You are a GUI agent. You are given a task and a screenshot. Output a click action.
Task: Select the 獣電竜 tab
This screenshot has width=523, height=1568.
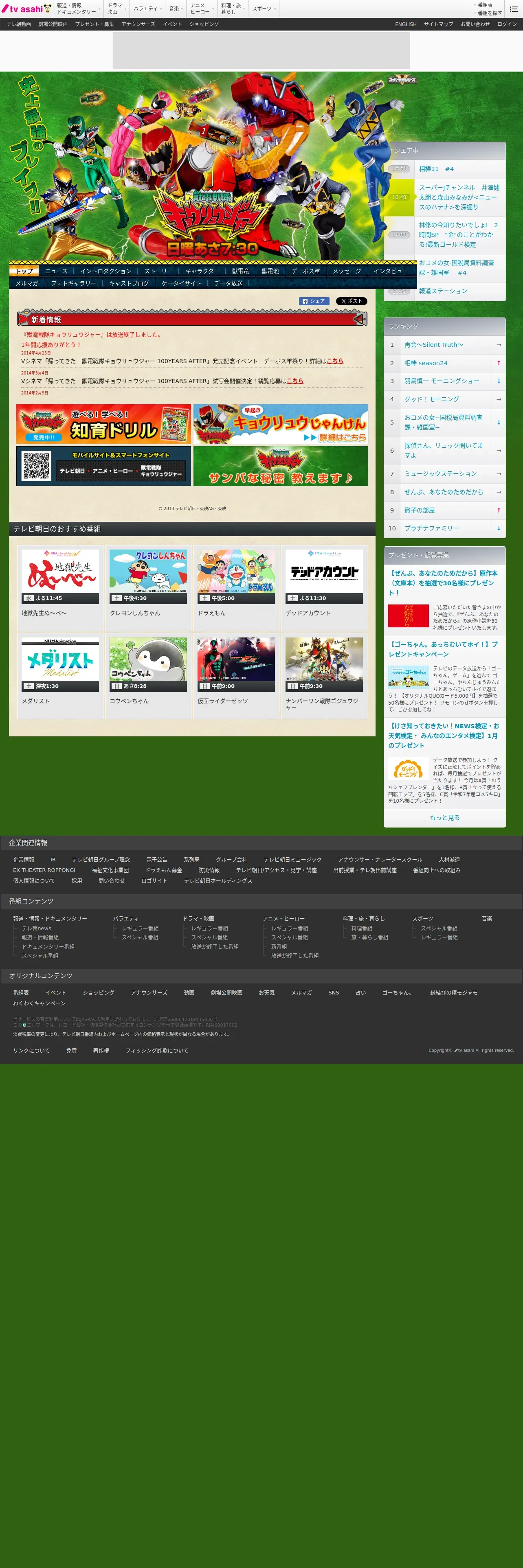click(x=240, y=271)
